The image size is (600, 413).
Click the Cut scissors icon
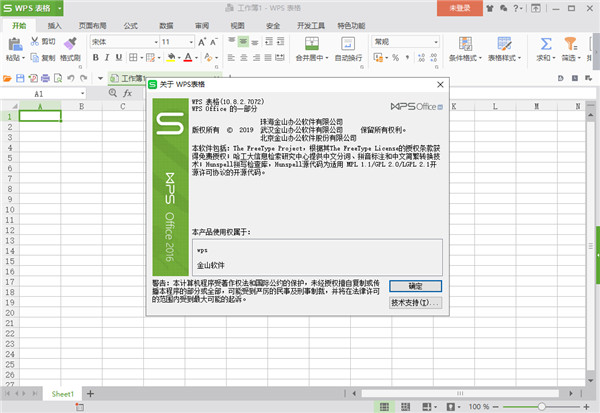34,42
